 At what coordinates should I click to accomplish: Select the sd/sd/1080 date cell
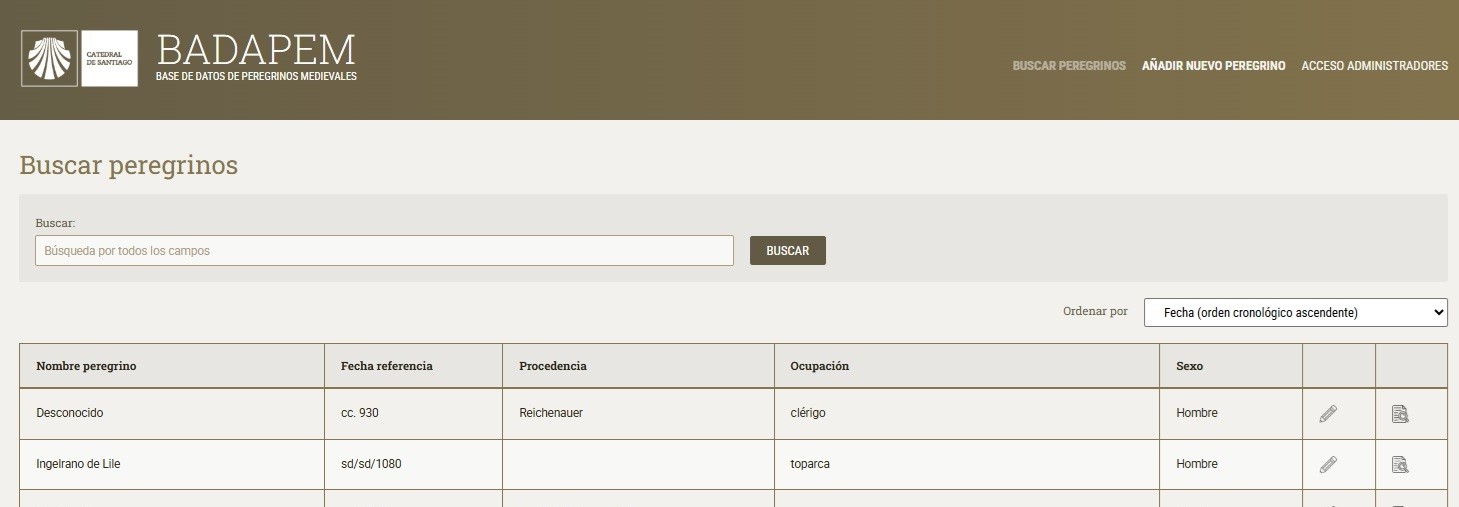click(x=413, y=464)
